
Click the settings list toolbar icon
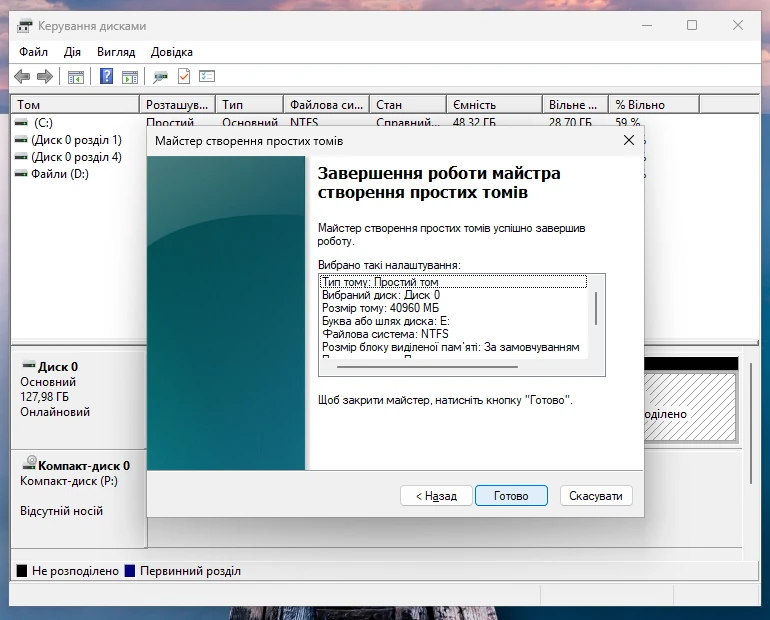click(x=207, y=76)
